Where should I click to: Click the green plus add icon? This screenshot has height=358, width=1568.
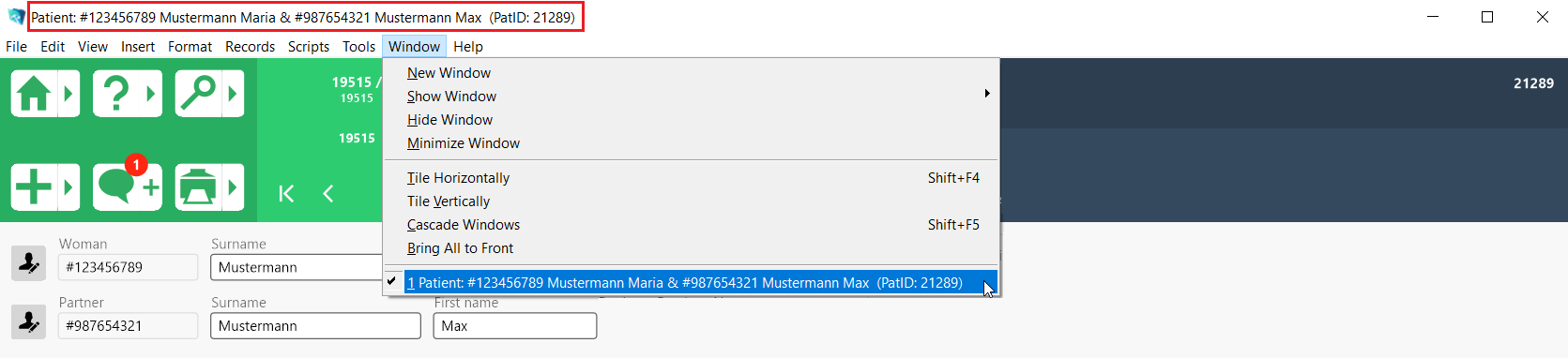[x=34, y=186]
